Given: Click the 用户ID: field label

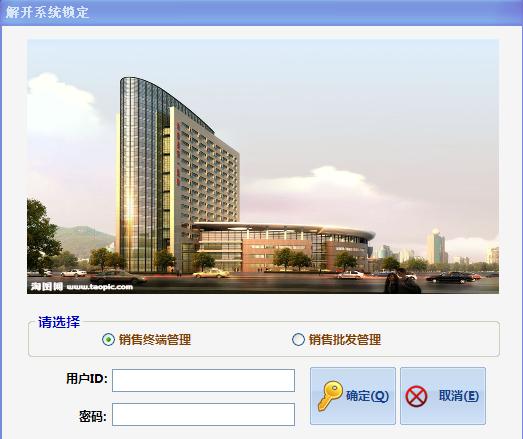Looking at the screenshot, I should point(87,379).
